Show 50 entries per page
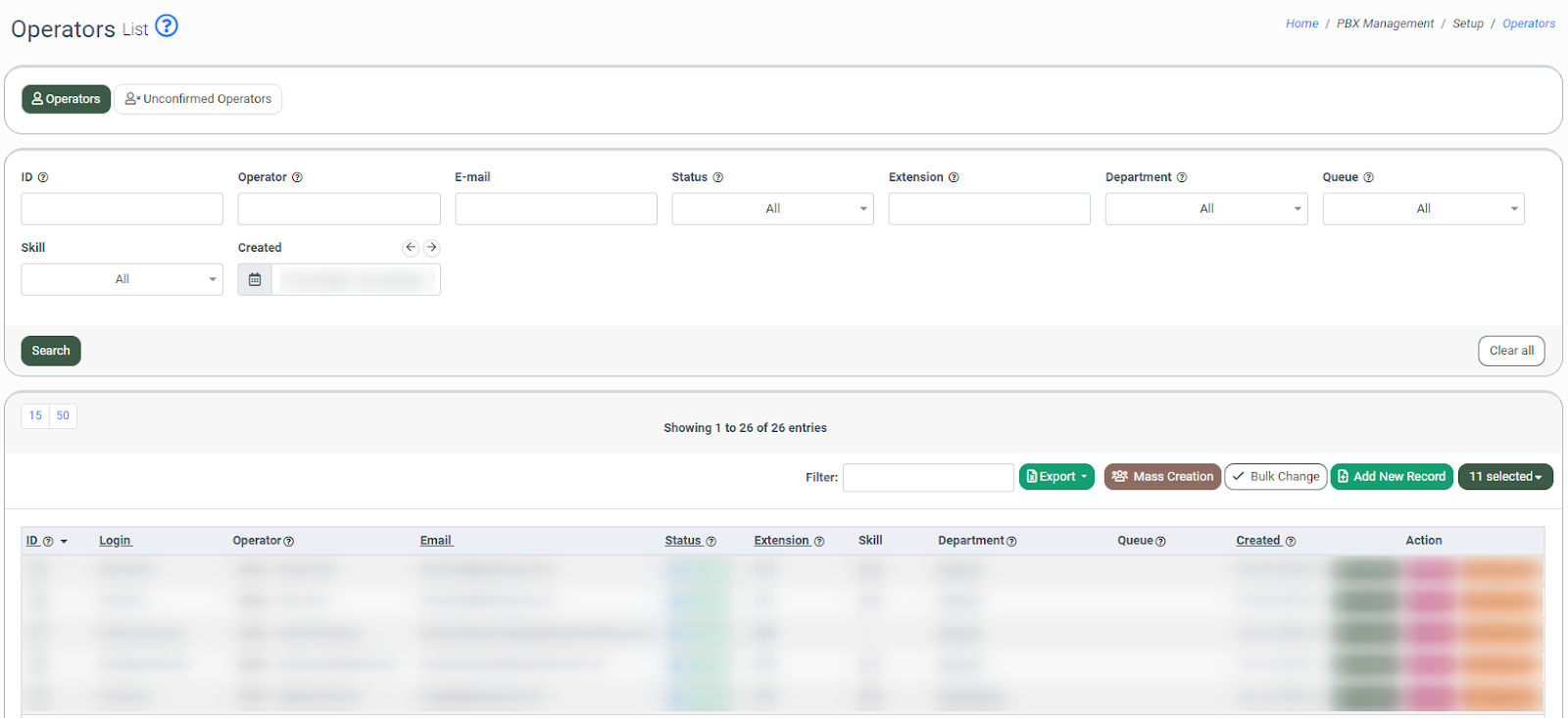This screenshot has width=1568, height=718. coord(63,415)
